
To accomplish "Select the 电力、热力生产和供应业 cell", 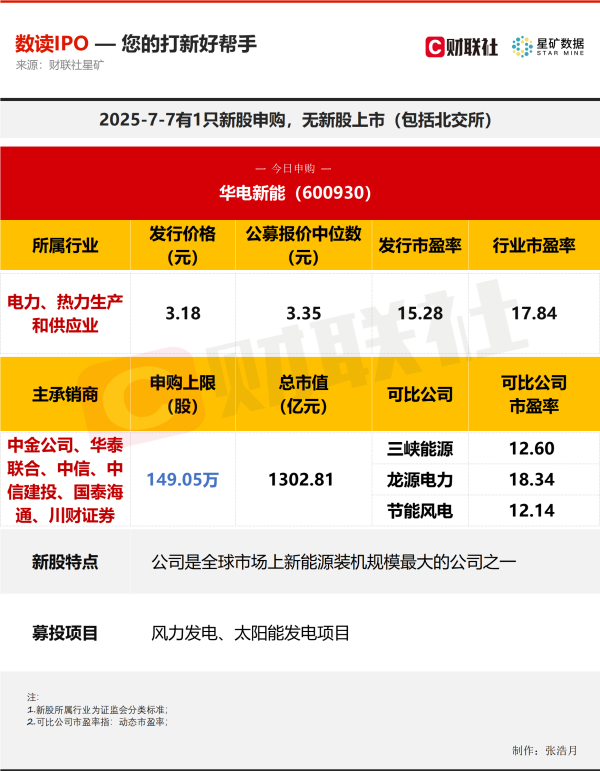I will [x=65, y=313].
